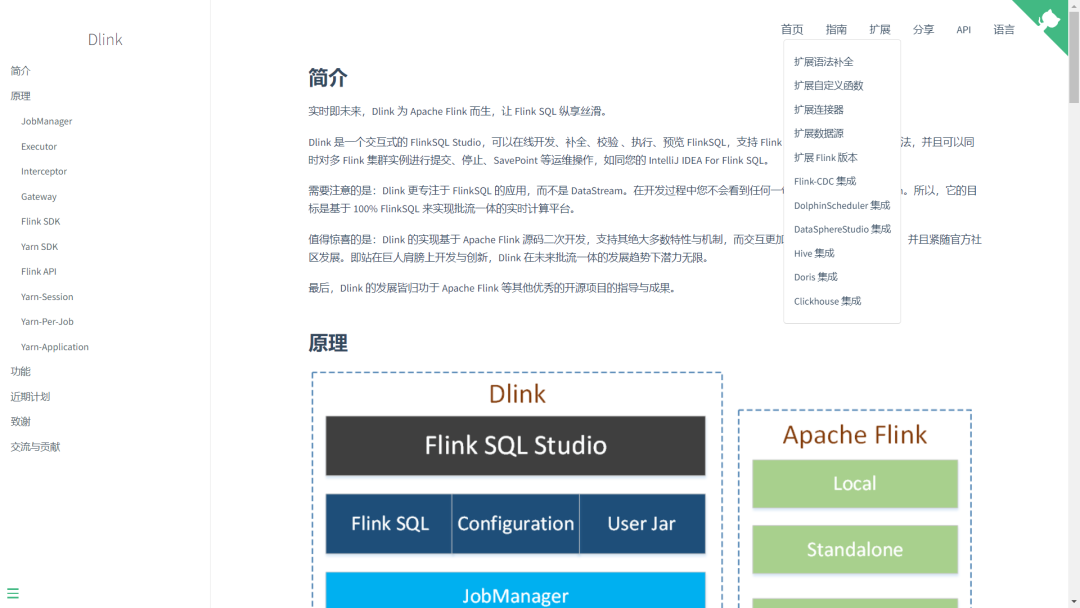Open Flink-CDC 集成 entry

(x=824, y=181)
